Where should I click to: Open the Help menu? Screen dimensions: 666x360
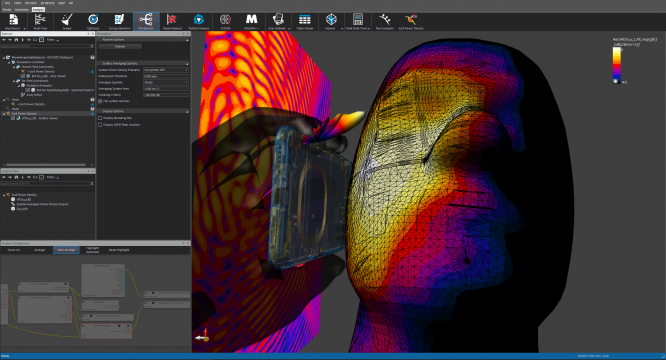pos(62,3)
